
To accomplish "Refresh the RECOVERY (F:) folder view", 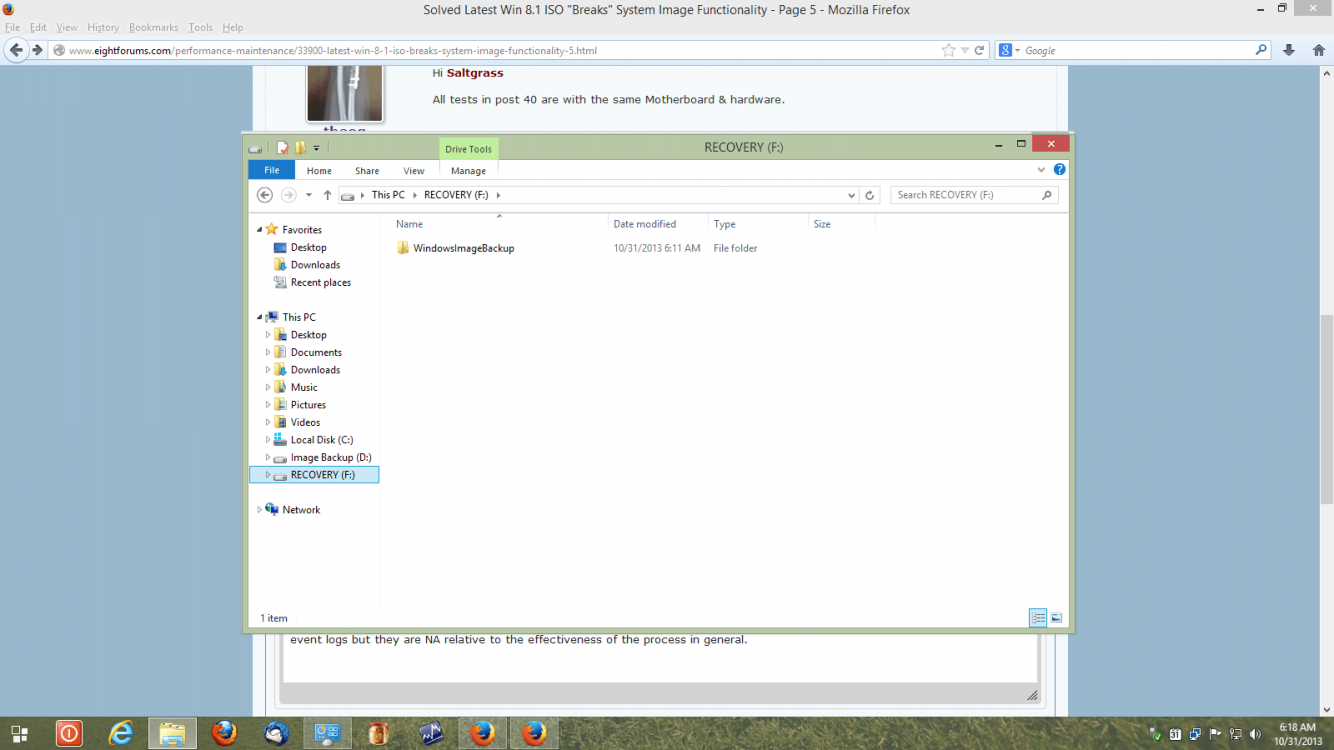I will click(x=870, y=195).
